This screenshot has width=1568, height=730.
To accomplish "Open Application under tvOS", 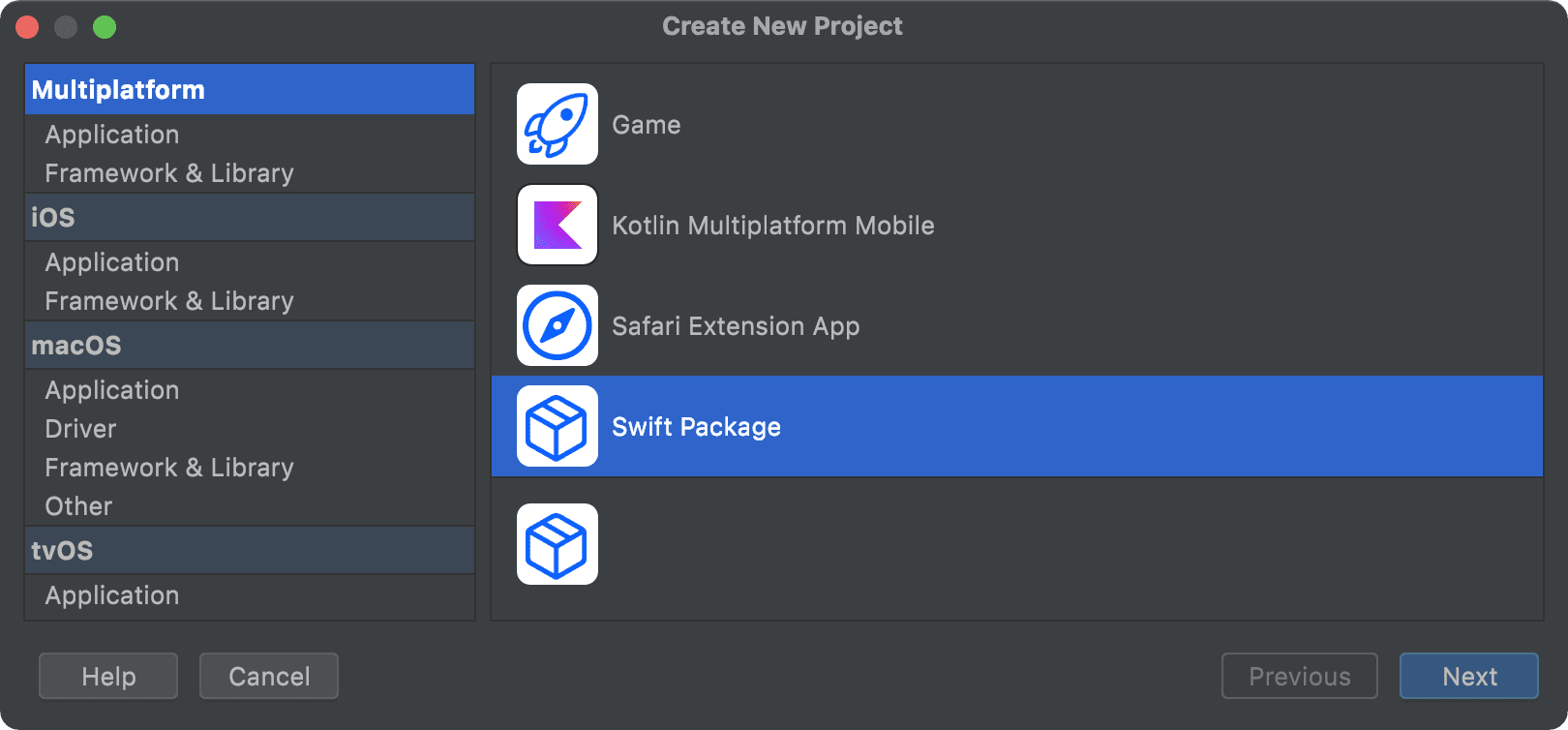I will 250,595.
